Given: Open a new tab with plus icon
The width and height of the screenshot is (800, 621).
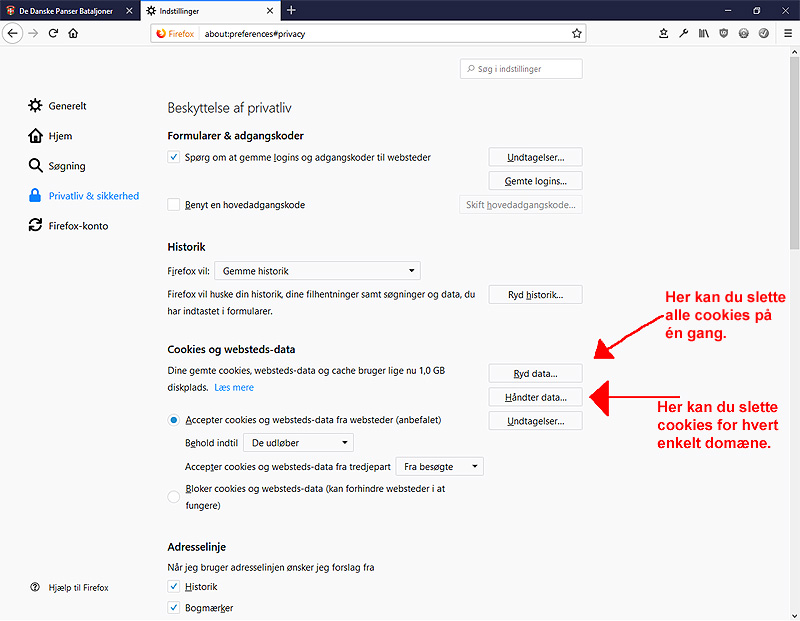Looking at the screenshot, I should pos(291,10).
